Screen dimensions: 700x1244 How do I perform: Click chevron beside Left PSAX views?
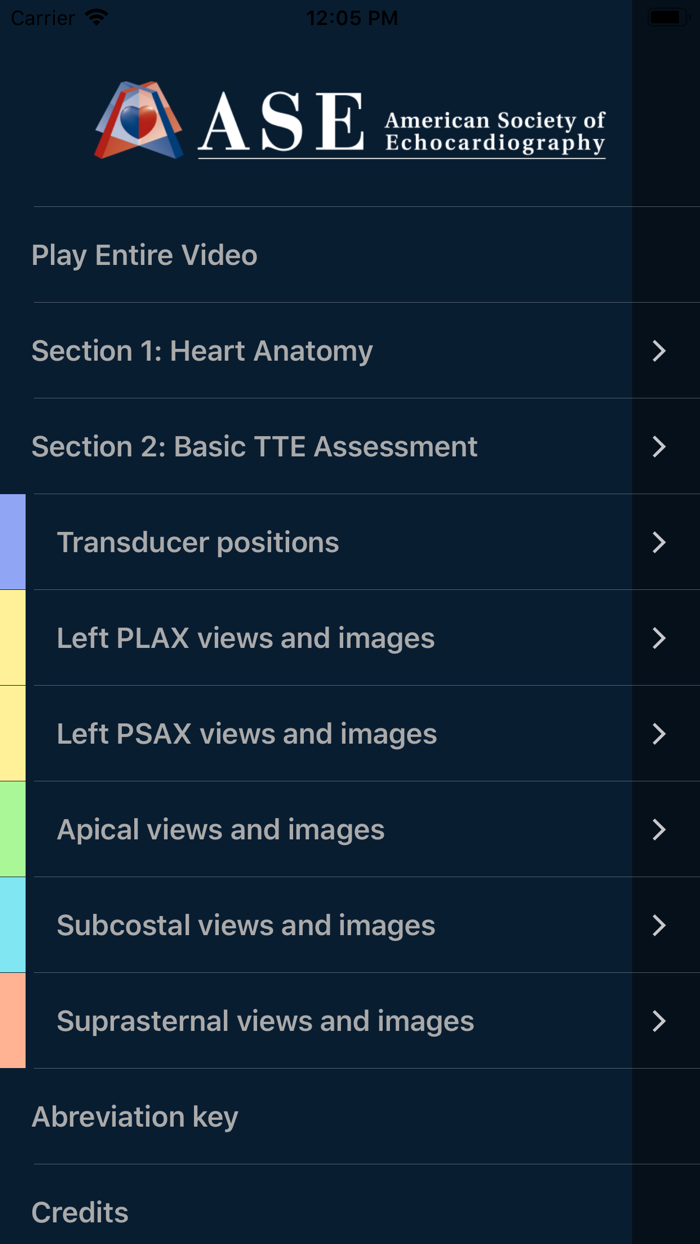(659, 734)
